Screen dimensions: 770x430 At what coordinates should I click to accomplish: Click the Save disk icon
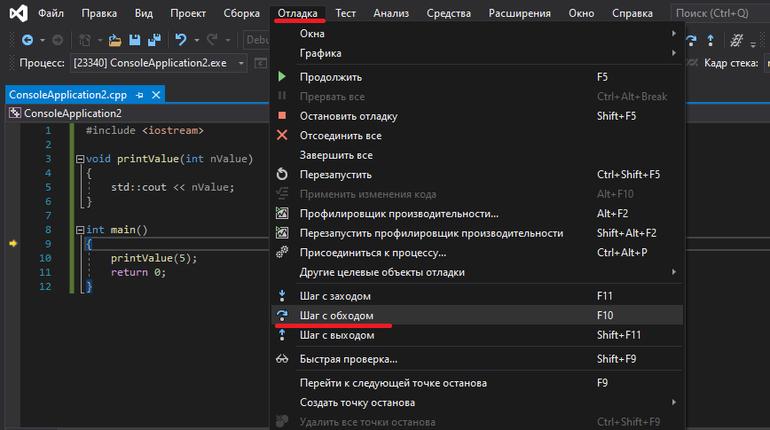135,40
